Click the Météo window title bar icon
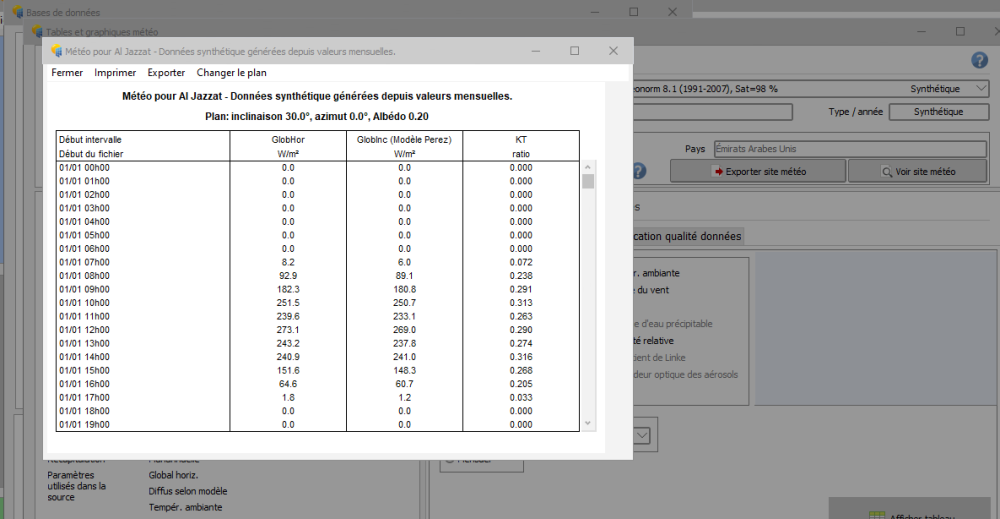This screenshot has width=1000, height=519. [56, 51]
